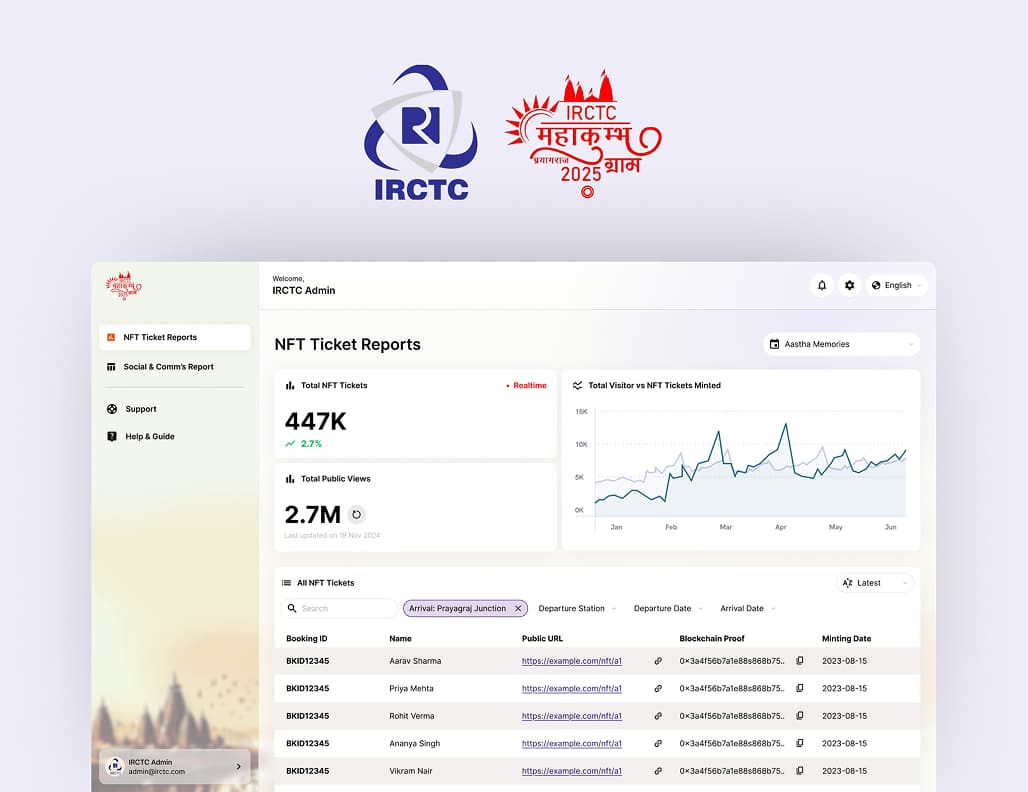Image resolution: width=1028 pixels, height=792 pixels.
Task: Open the Support menu item
Action: (141, 409)
